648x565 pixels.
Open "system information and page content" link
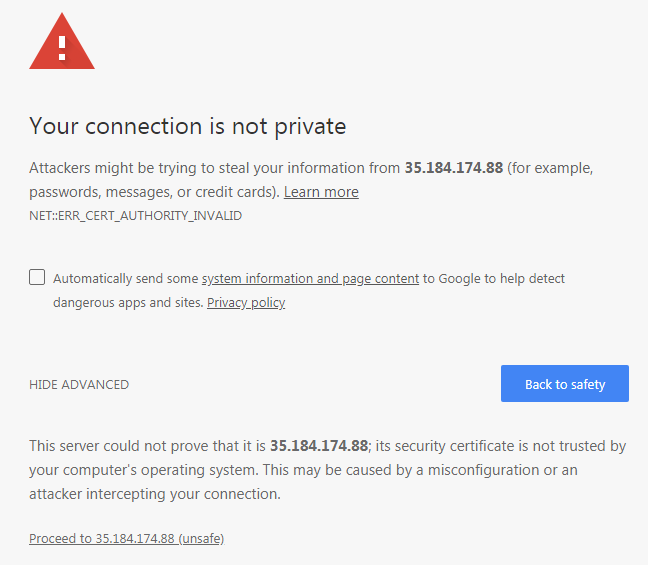point(310,279)
